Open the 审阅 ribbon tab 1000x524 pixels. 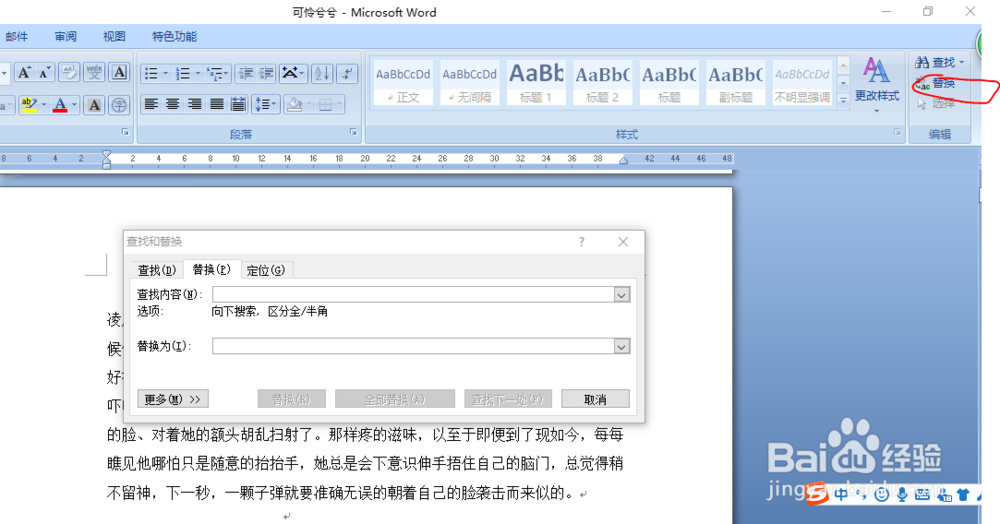[66, 36]
